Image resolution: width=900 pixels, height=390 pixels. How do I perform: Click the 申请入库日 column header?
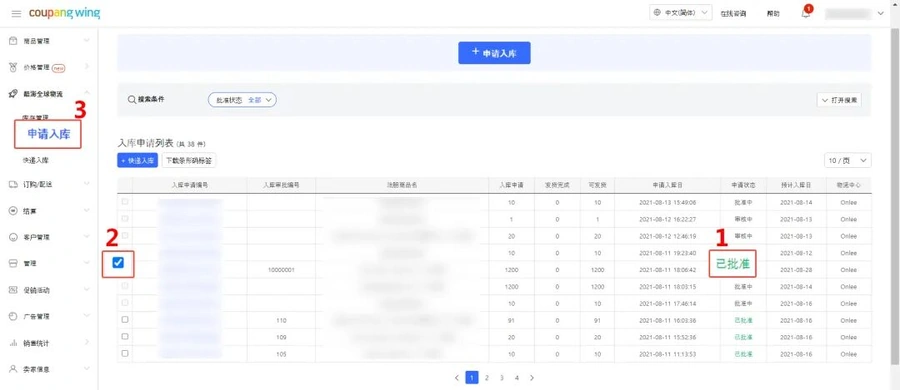click(x=668, y=186)
